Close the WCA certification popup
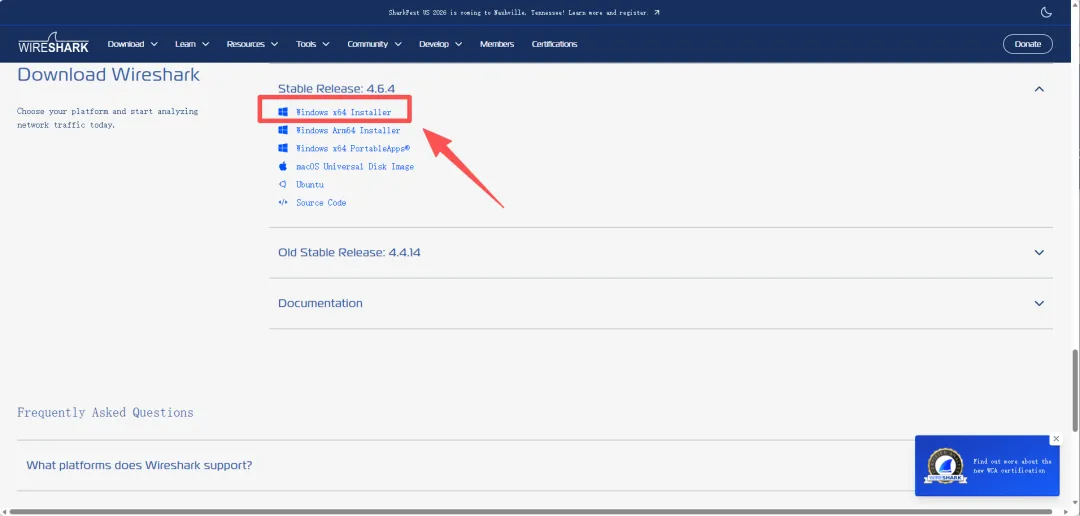Viewport: 1080px width, 516px height. [x=1056, y=439]
